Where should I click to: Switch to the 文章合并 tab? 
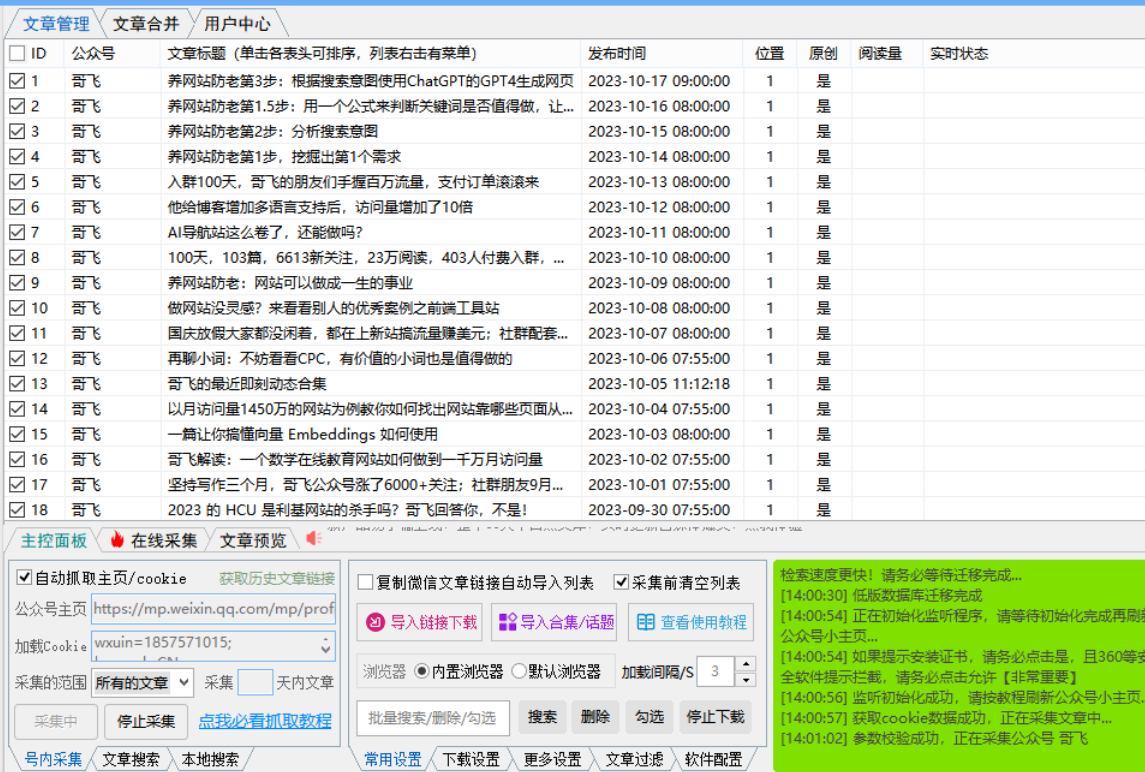click(x=145, y=23)
